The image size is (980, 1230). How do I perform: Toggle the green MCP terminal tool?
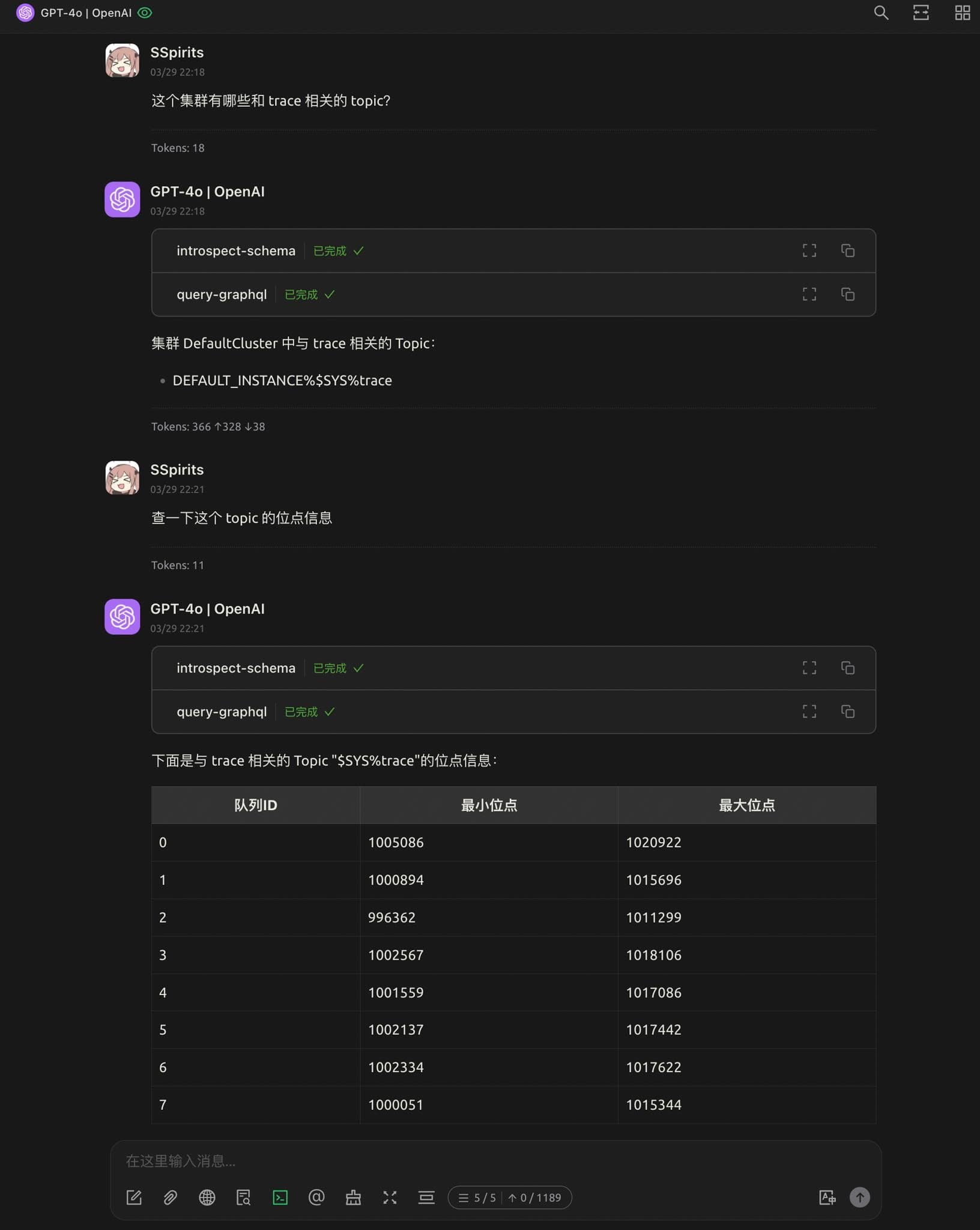[x=280, y=1198]
